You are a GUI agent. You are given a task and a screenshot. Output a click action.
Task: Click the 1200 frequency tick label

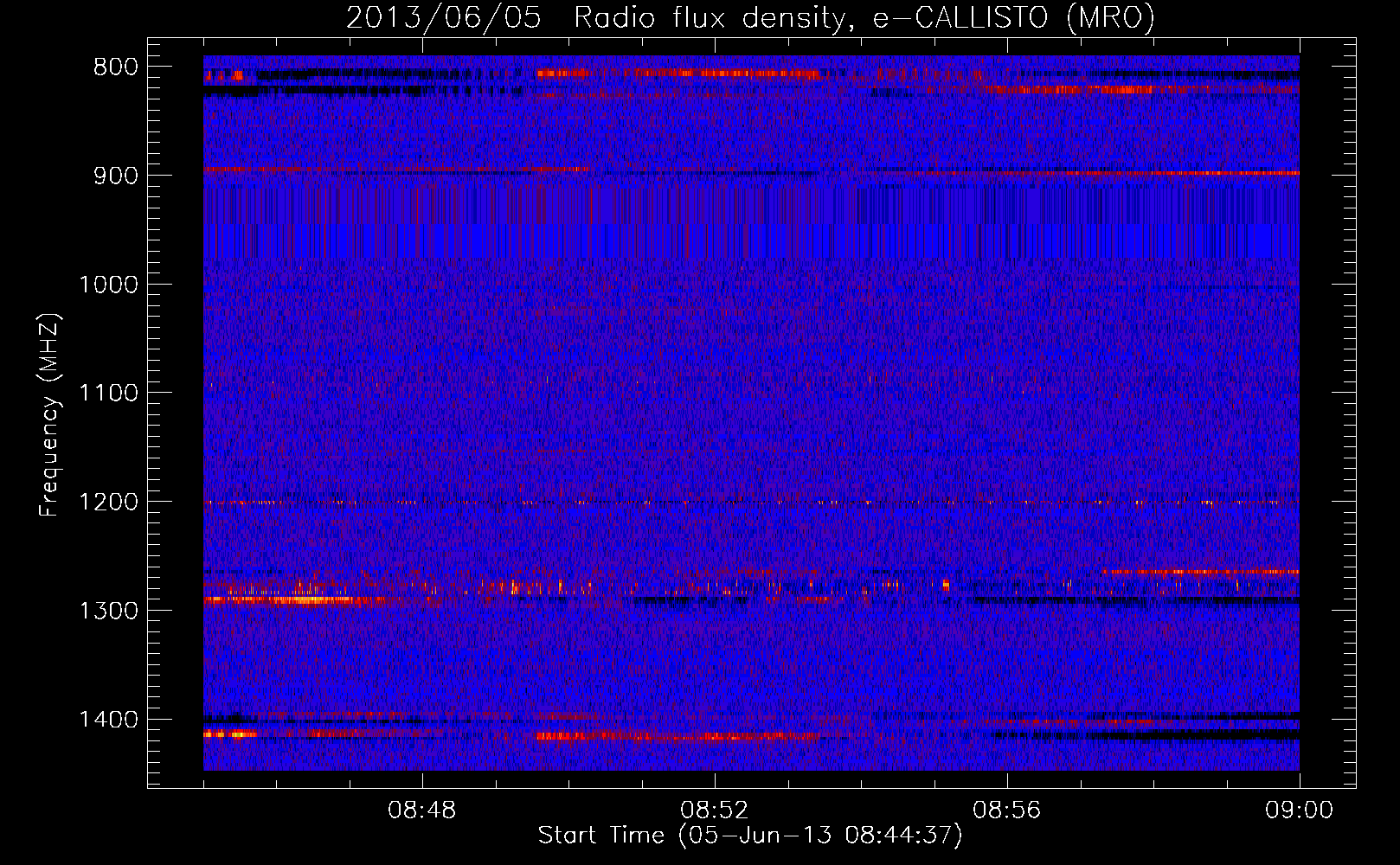(x=108, y=503)
